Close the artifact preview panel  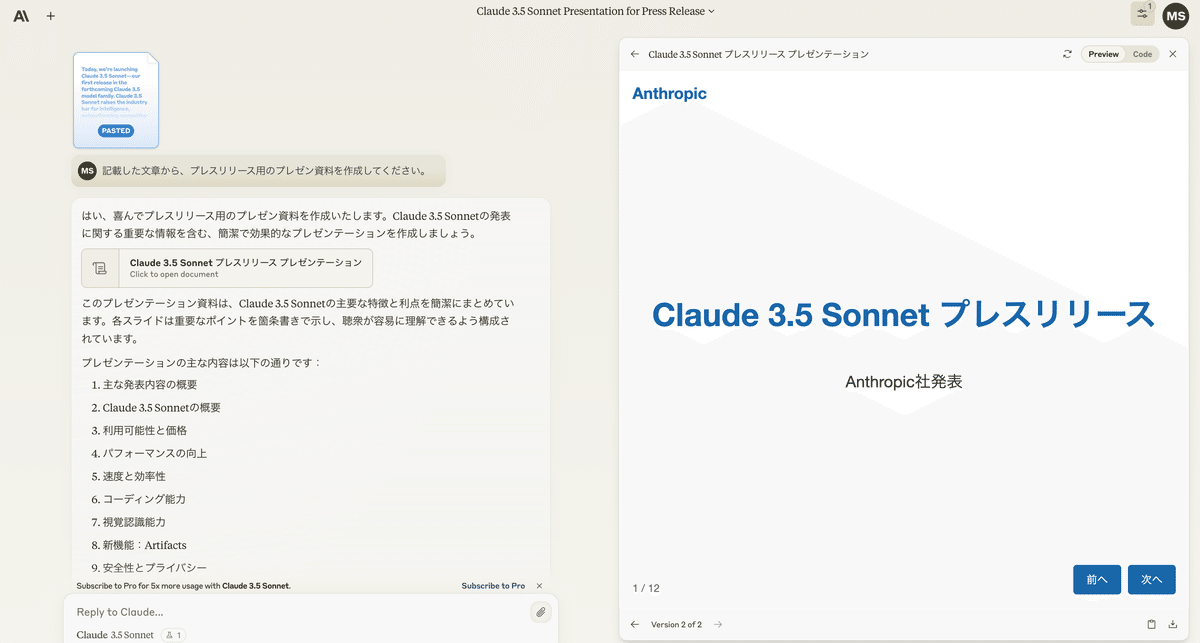click(x=1173, y=54)
